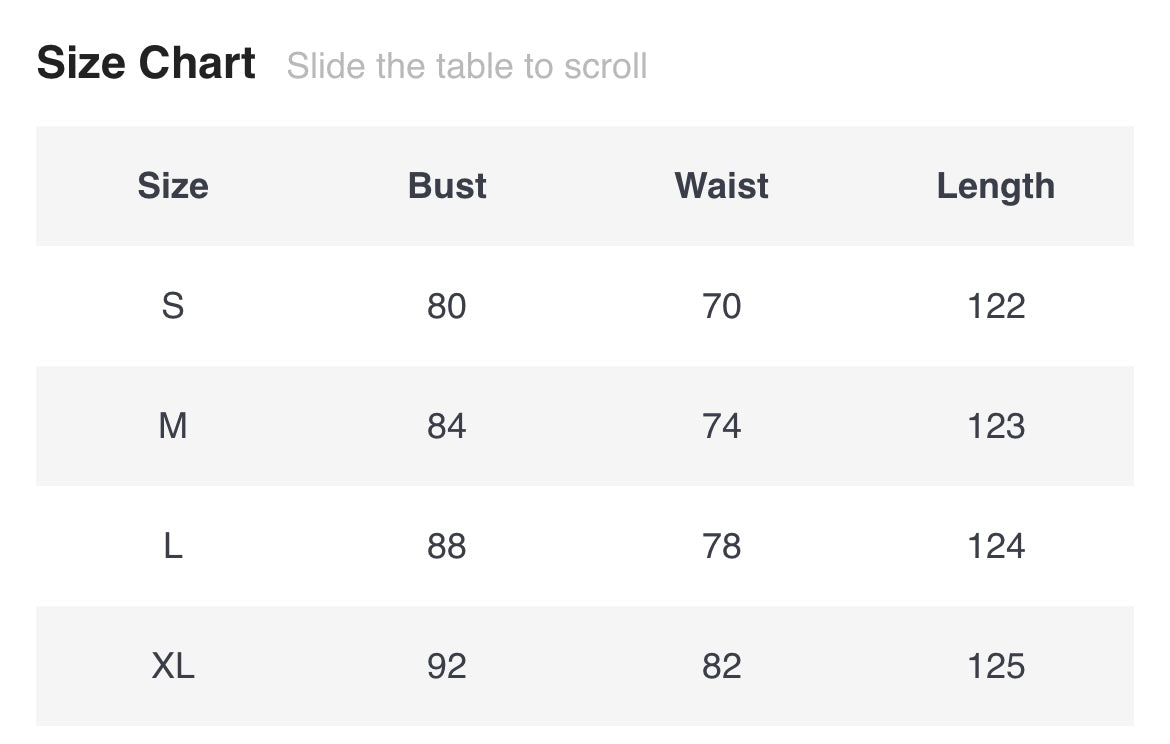The height and width of the screenshot is (744, 1170).
Task: Pick bust value 88 in the L row
Action: (447, 546)
